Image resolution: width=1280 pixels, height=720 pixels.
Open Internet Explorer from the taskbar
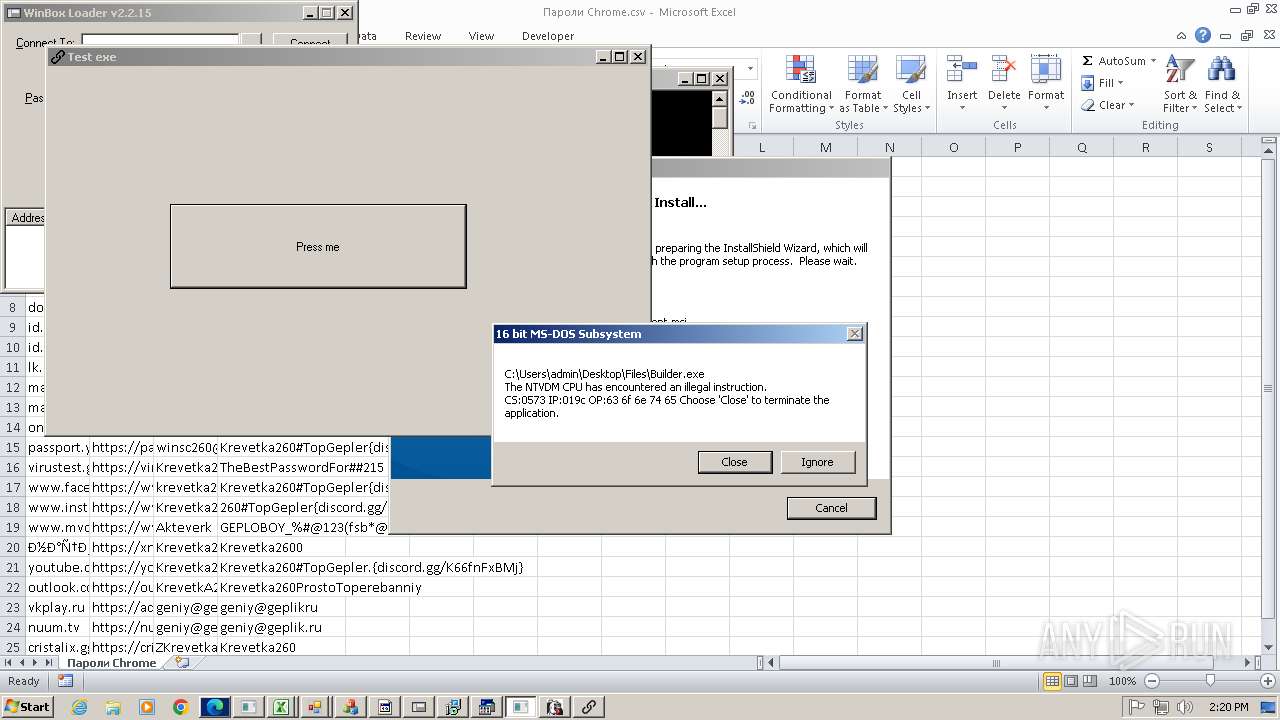click(x=80, y=707)
